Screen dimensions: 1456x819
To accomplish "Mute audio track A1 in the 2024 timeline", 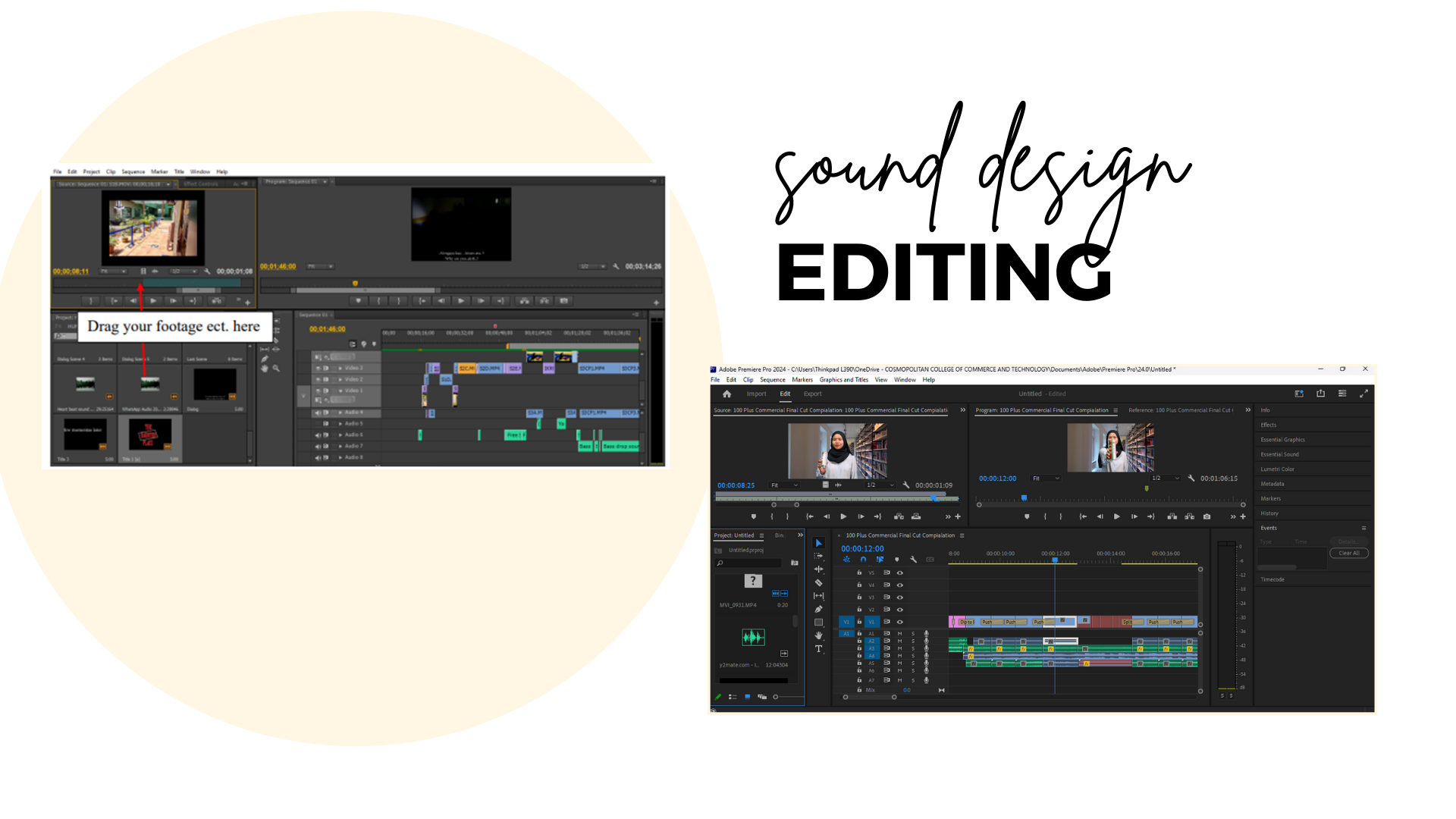I will pos(900,633).
